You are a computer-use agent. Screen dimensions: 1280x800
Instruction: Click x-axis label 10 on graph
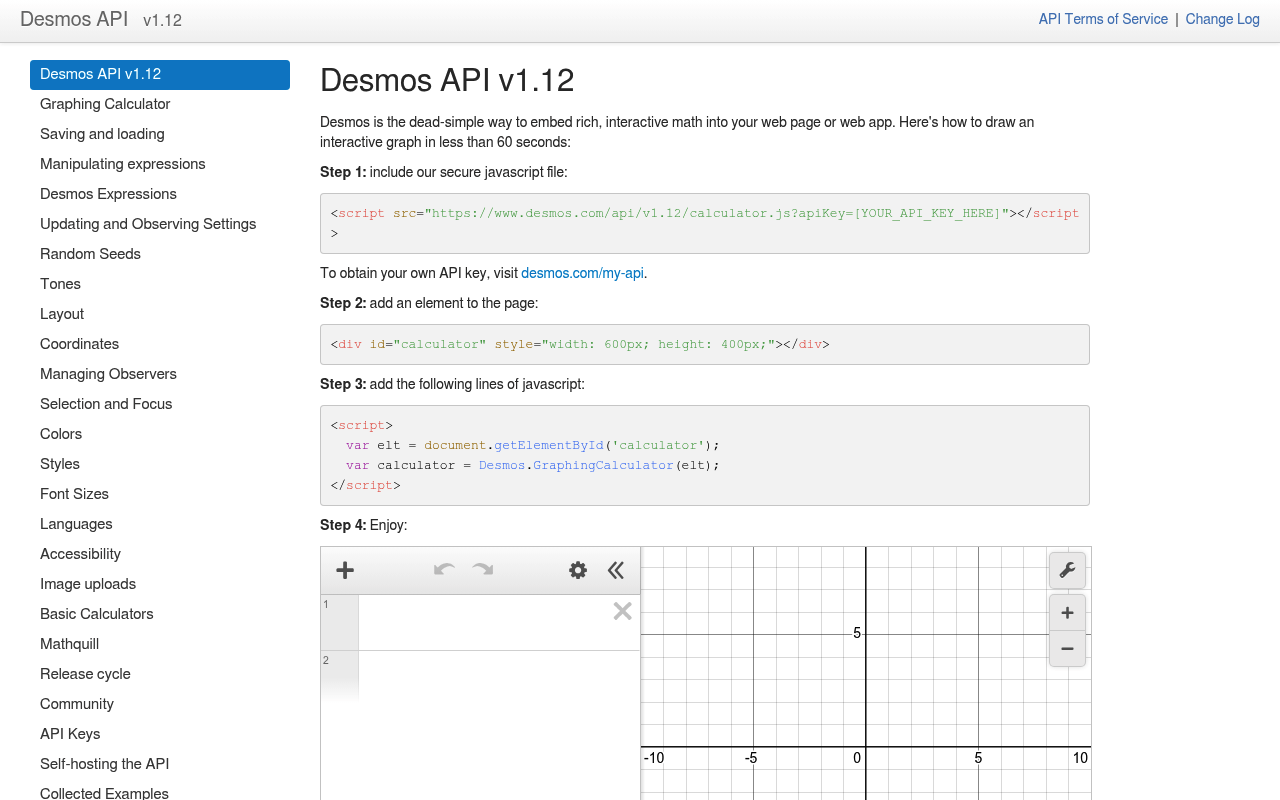tap(1080, 758)
